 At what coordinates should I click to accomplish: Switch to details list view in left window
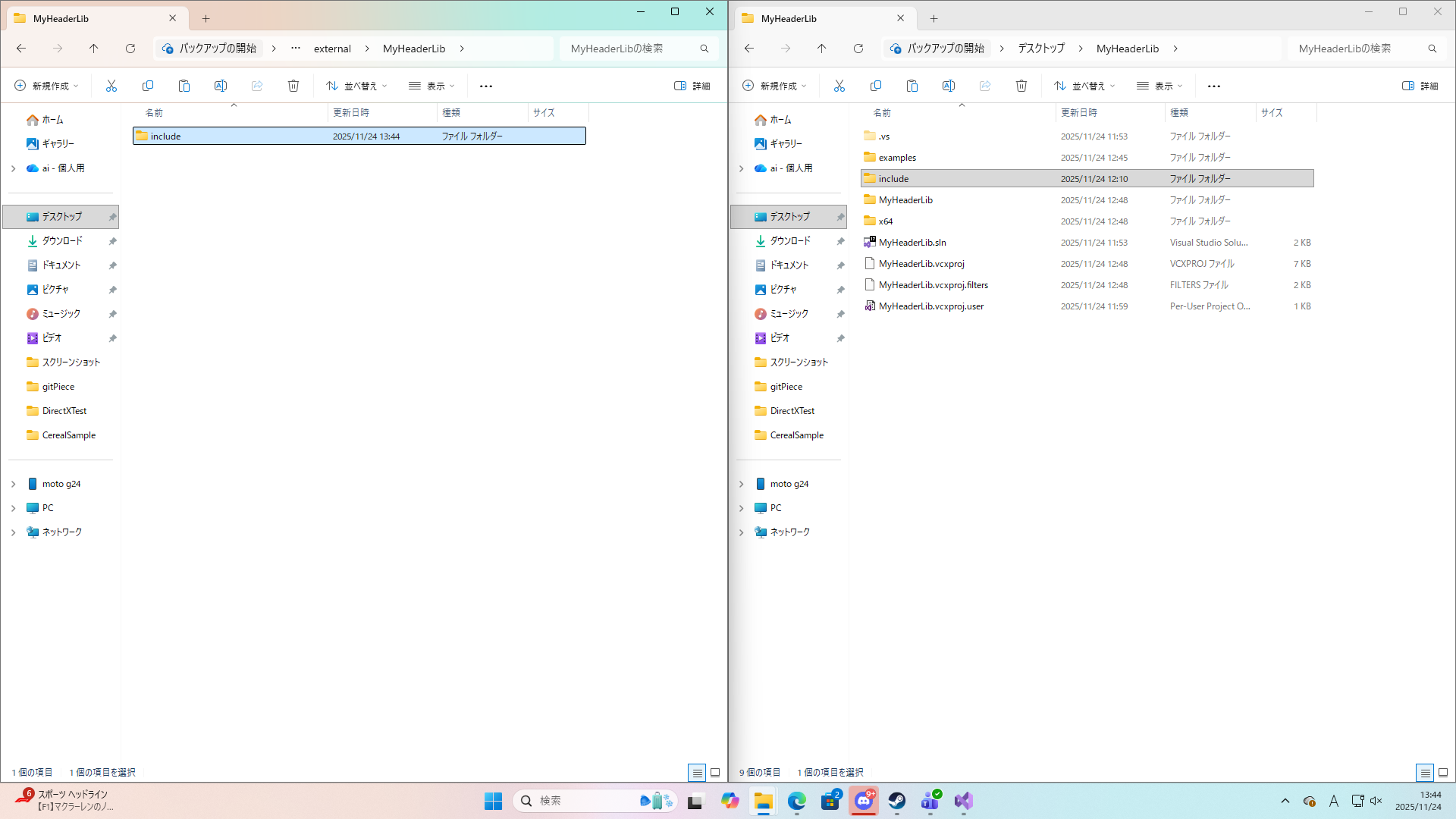(697, 773)
